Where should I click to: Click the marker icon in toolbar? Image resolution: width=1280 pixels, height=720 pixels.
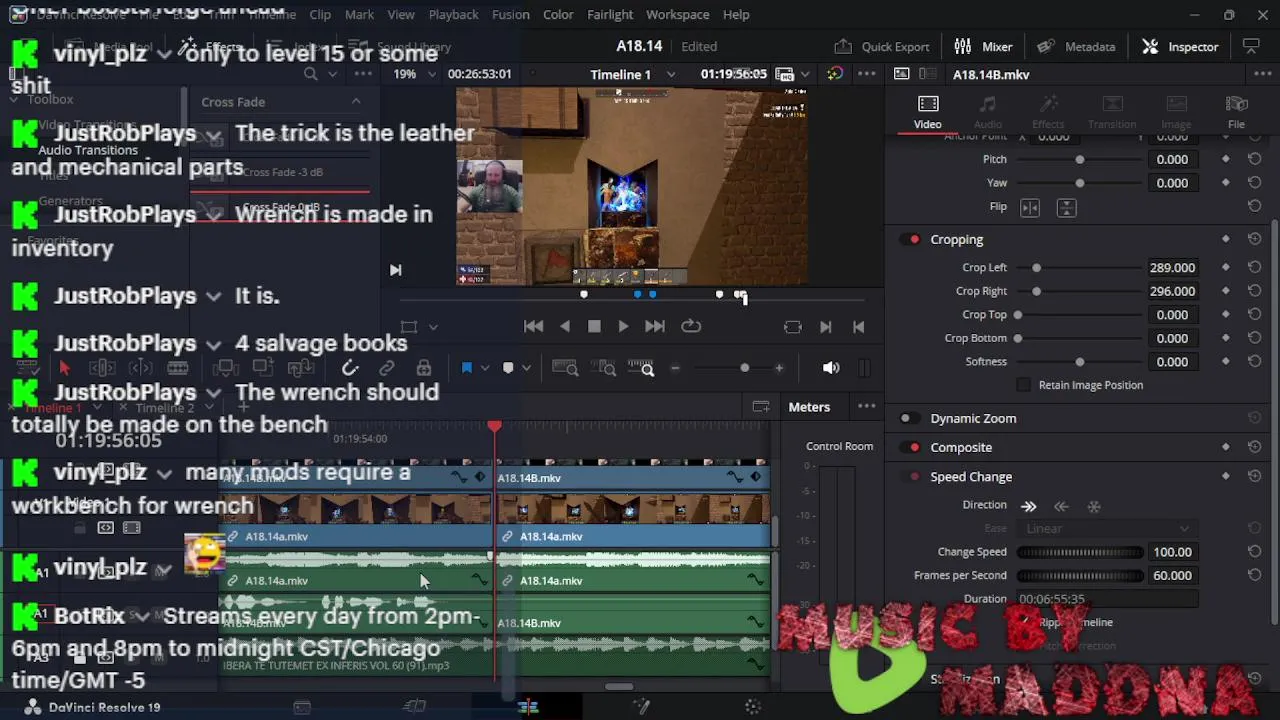coord(508,368)
